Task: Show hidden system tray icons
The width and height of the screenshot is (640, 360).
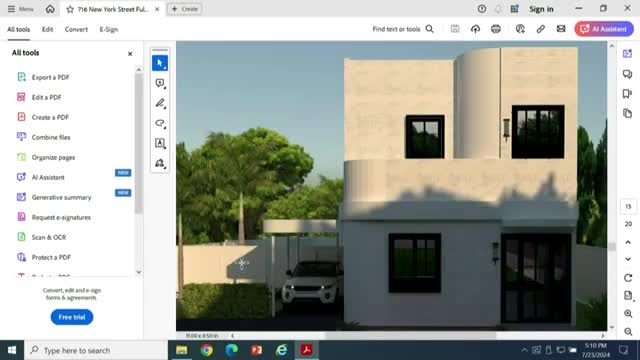Action: pyautogui.click(x=524, y=350)
